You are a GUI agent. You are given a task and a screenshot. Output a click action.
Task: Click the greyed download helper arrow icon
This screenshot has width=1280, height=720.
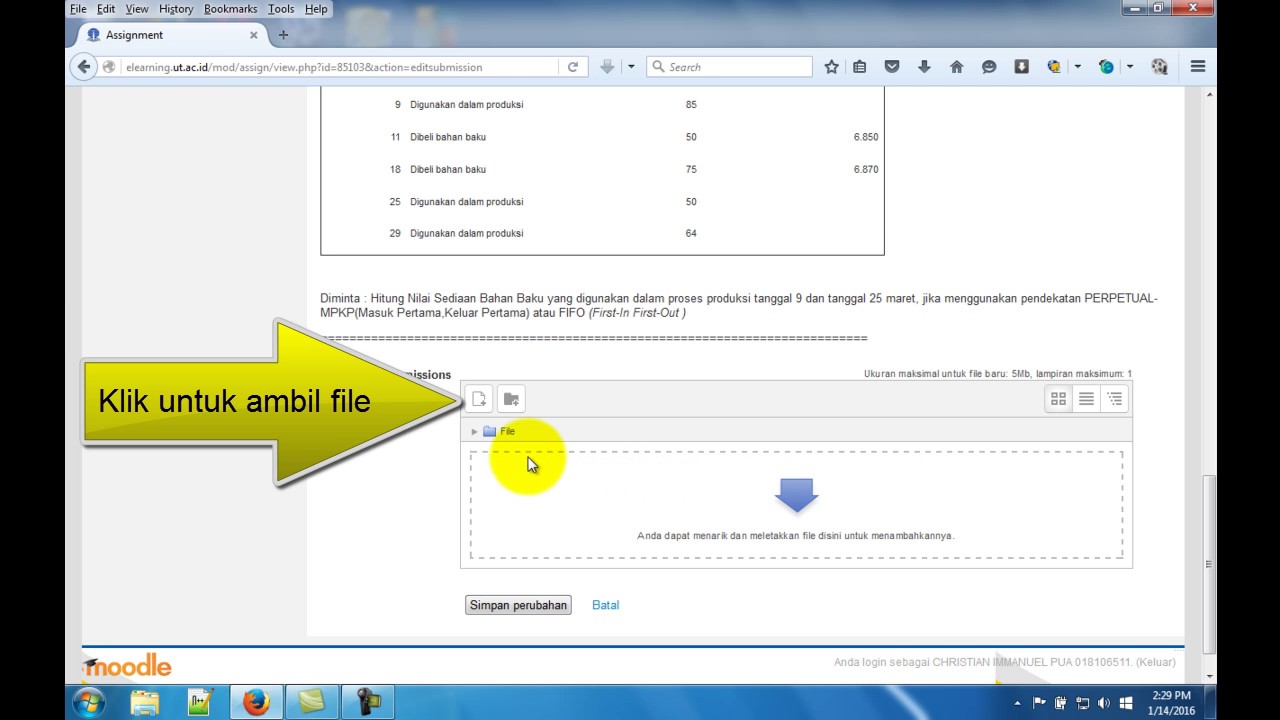(x=607, y=67)
